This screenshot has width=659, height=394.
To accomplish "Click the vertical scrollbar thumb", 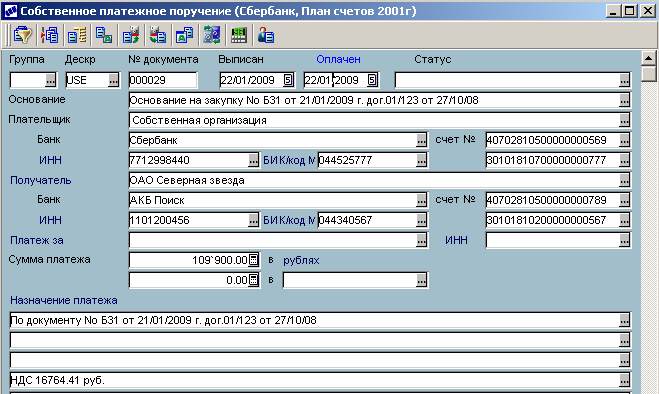I will pyautogui.click(x=648, y=74).
